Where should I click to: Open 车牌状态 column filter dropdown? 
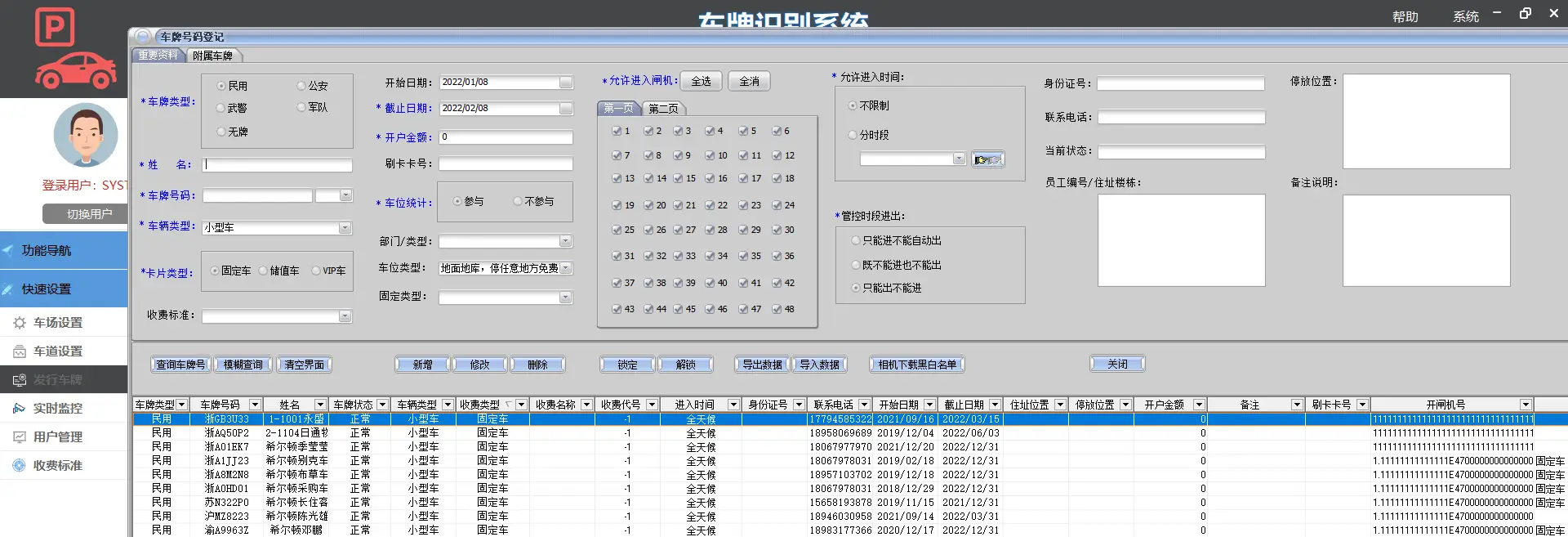(382, 405)
